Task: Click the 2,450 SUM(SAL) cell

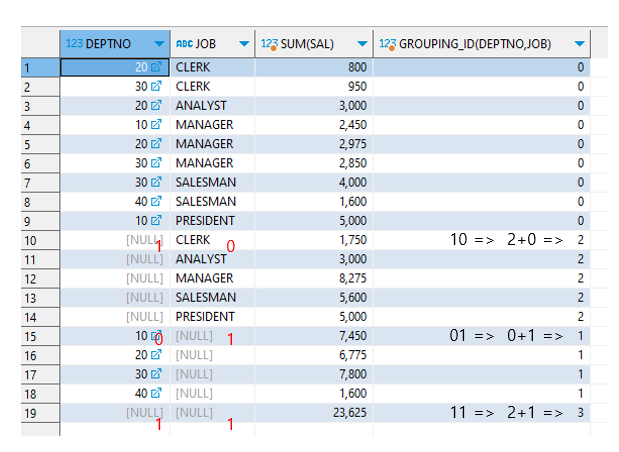Action: (x=314, y=125)
